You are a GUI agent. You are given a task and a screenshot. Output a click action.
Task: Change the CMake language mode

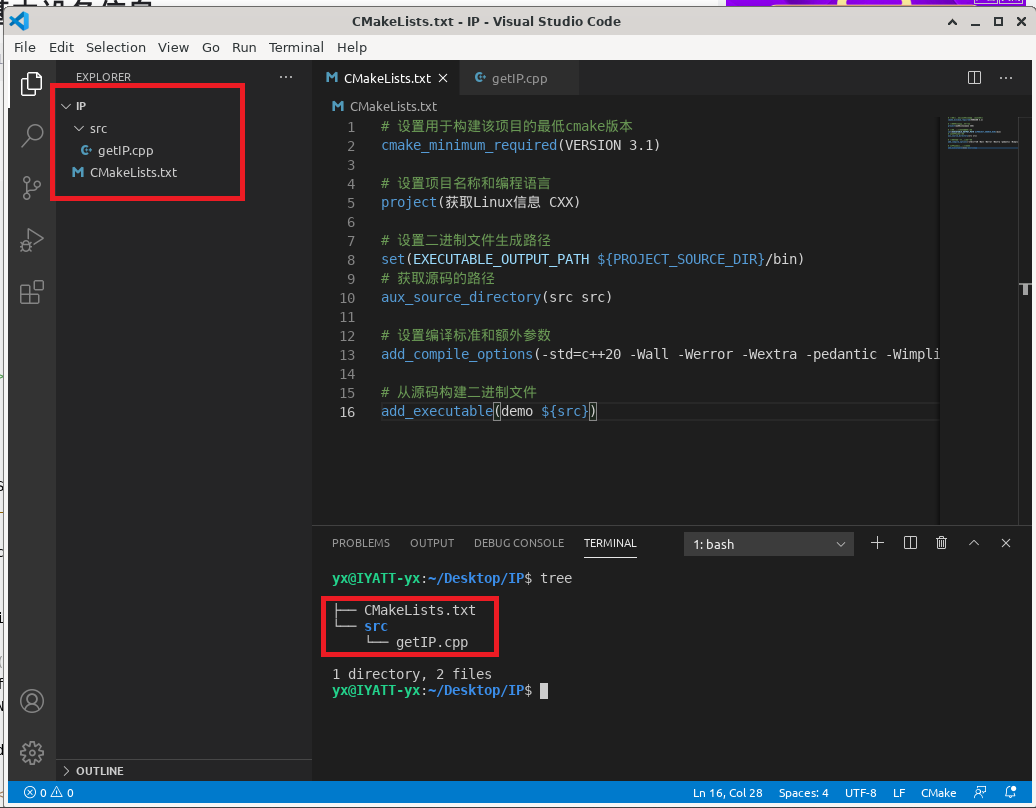tap(938, 793)
